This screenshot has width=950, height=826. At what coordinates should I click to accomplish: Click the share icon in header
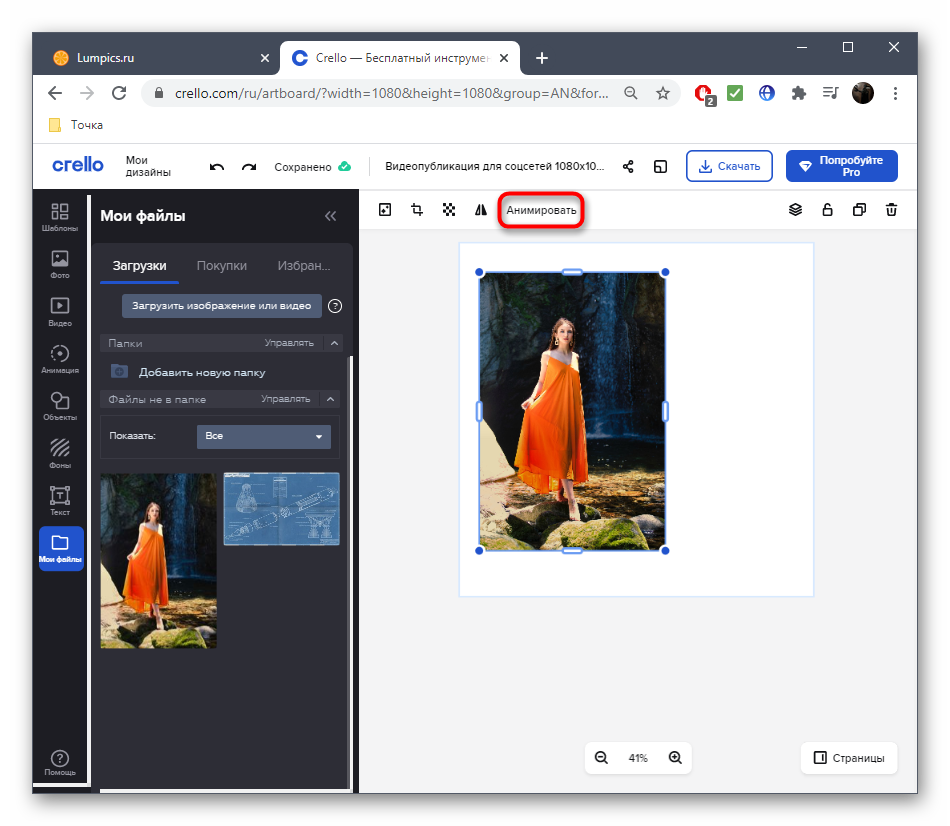point(628,167)
